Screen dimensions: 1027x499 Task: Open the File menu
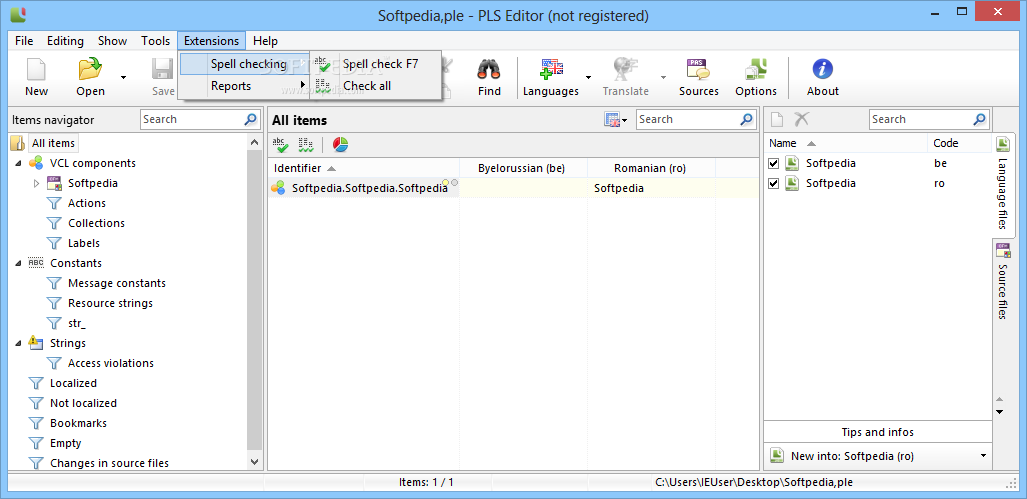pos(24,41)
